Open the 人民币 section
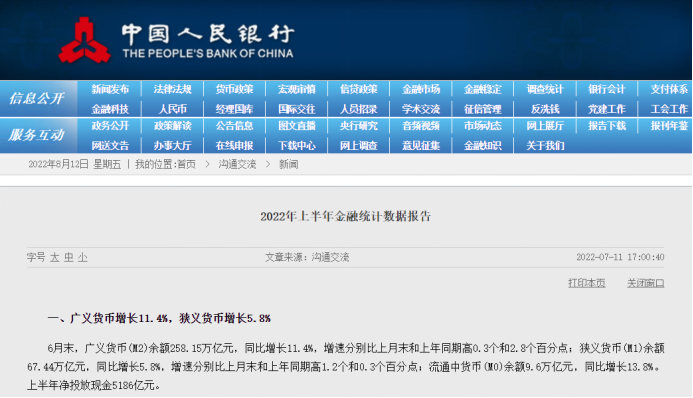 172,109
